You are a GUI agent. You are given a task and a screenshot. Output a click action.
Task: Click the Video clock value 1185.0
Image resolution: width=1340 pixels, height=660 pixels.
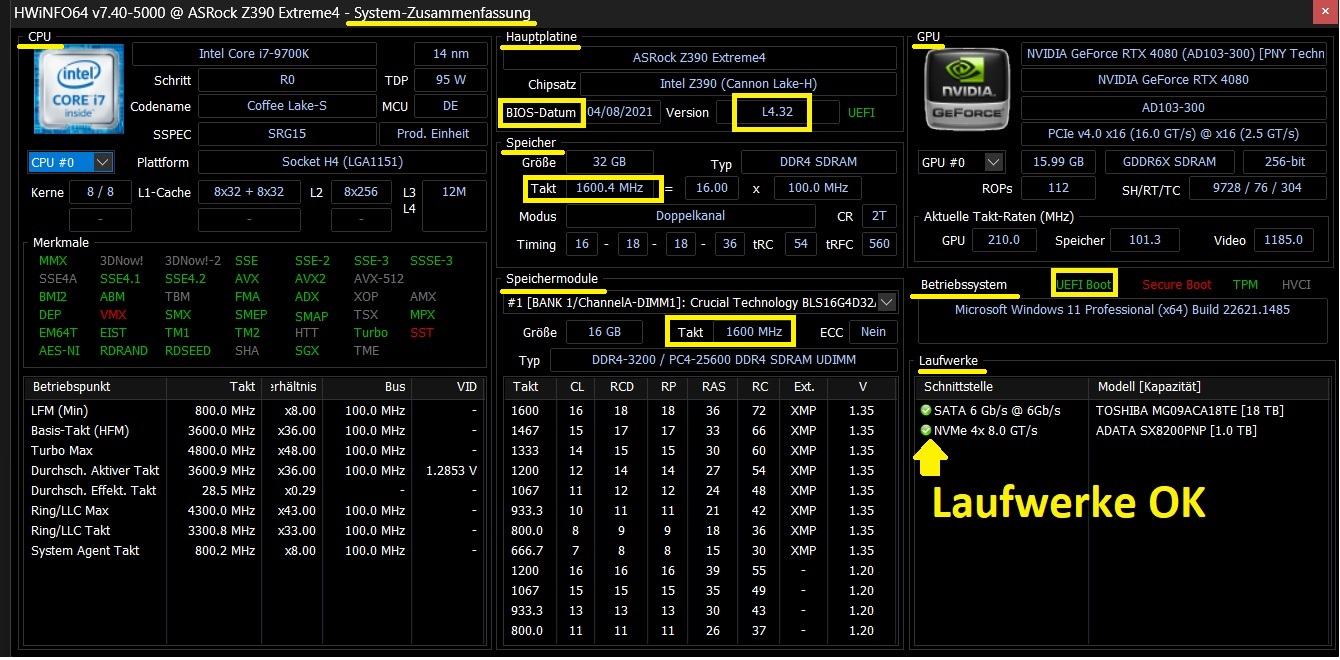tap(1283, 240)
